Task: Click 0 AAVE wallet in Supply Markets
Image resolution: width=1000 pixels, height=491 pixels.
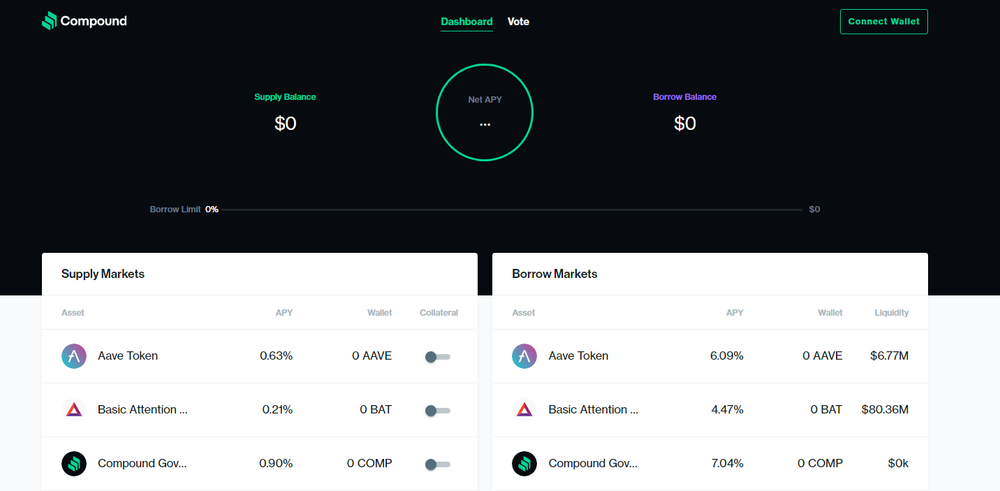Action: [x=372, y=356]
